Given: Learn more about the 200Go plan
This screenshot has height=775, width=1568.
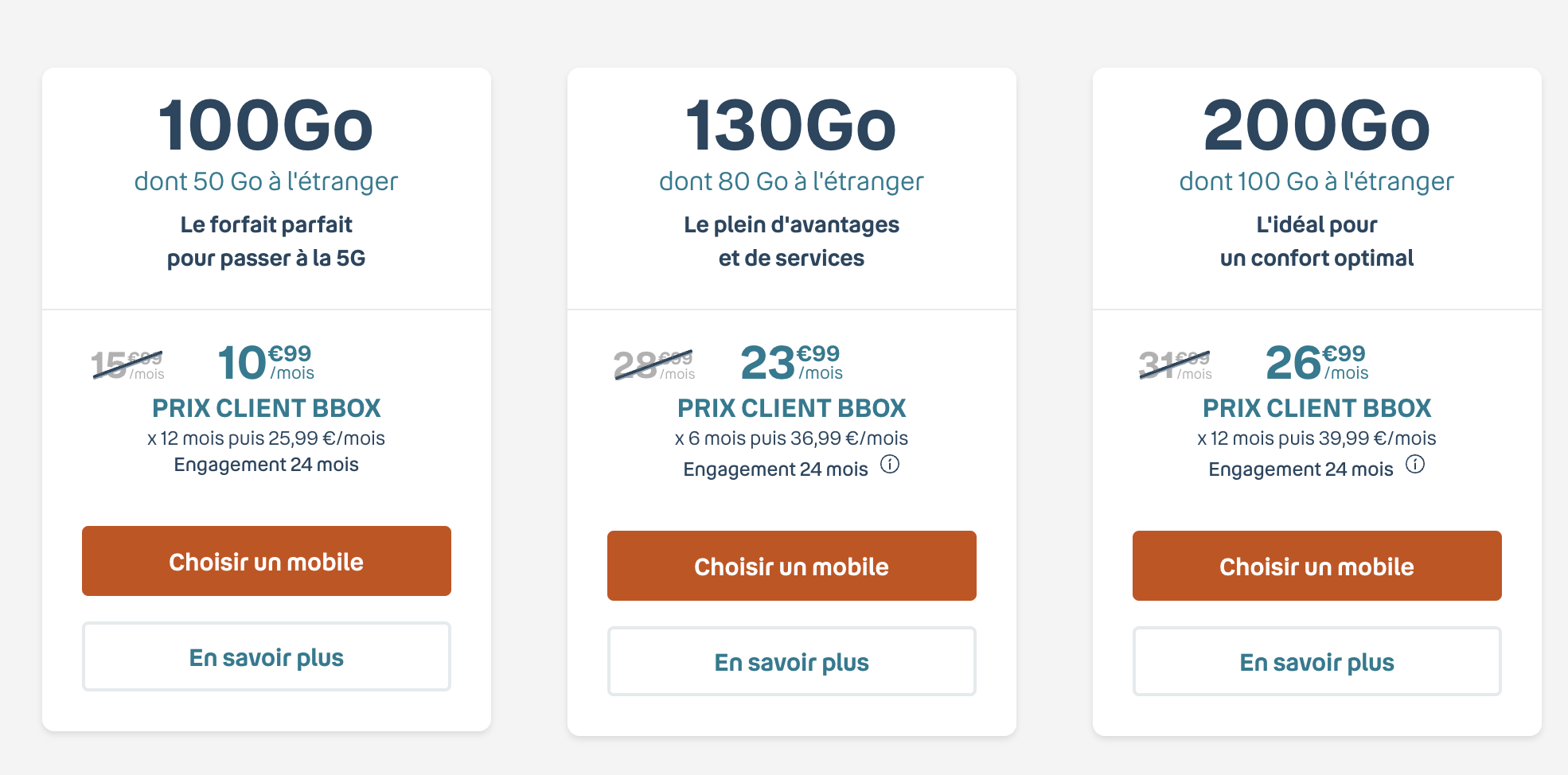Looking at the screenshot, I should click(1317, 661).
